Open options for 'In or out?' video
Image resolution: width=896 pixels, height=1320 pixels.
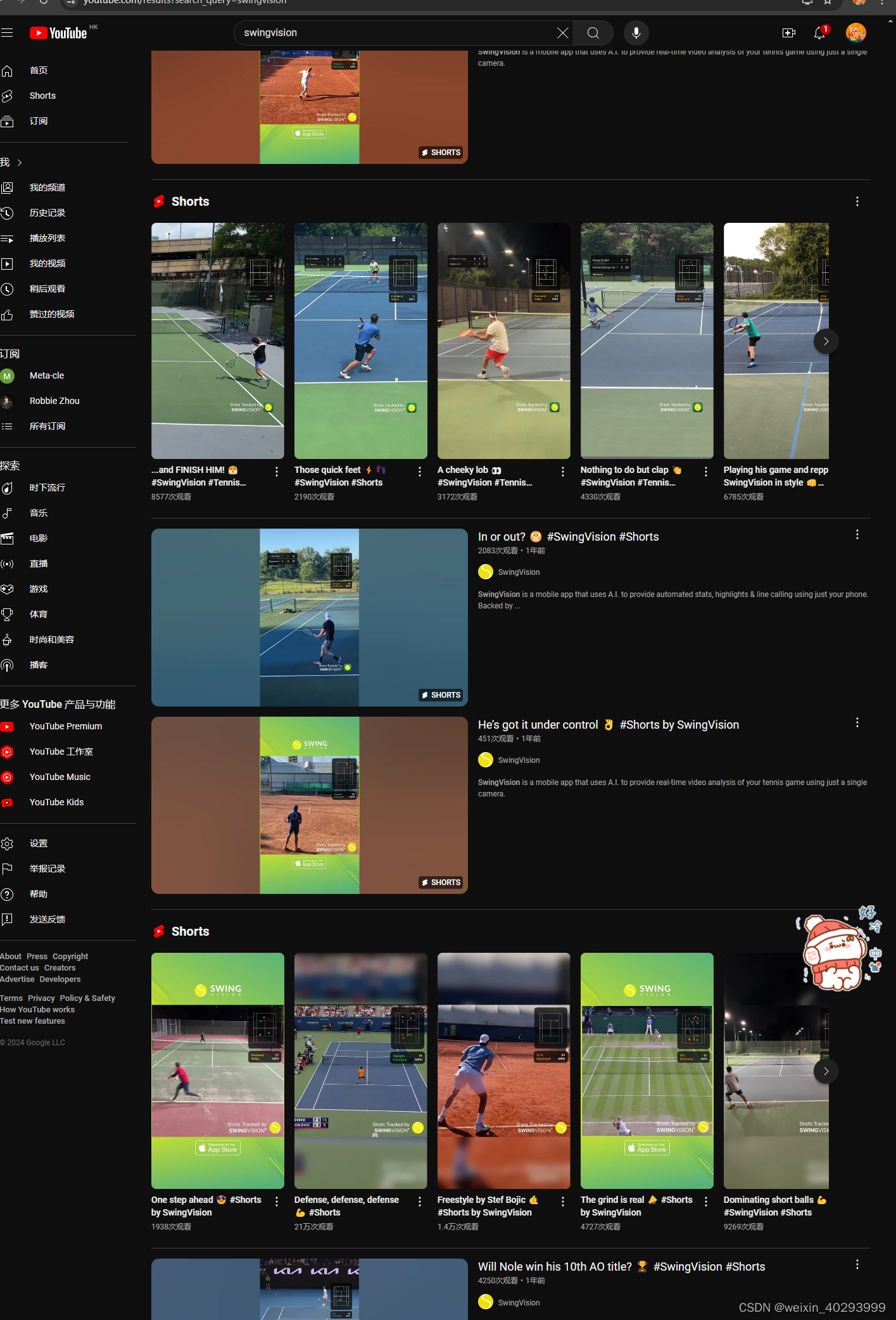pyautogui.click(x=857, y=535)
